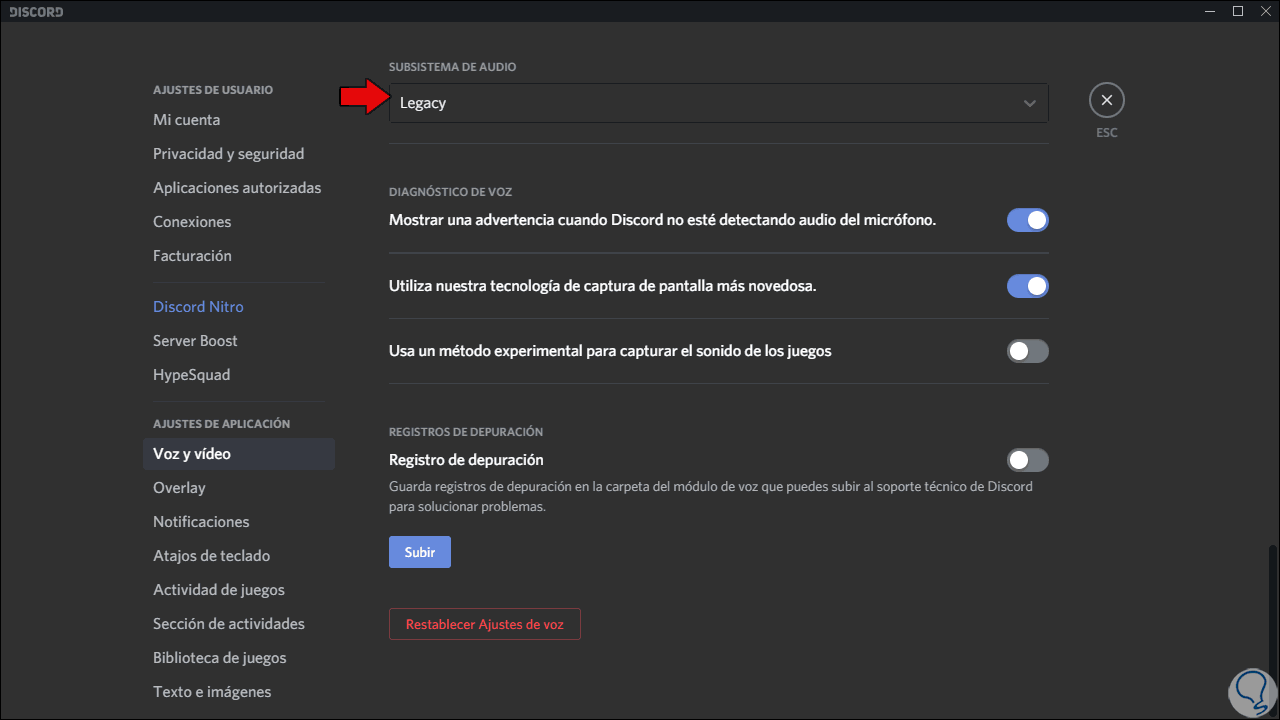Enable experimental game sound capture toggle

1027,351
